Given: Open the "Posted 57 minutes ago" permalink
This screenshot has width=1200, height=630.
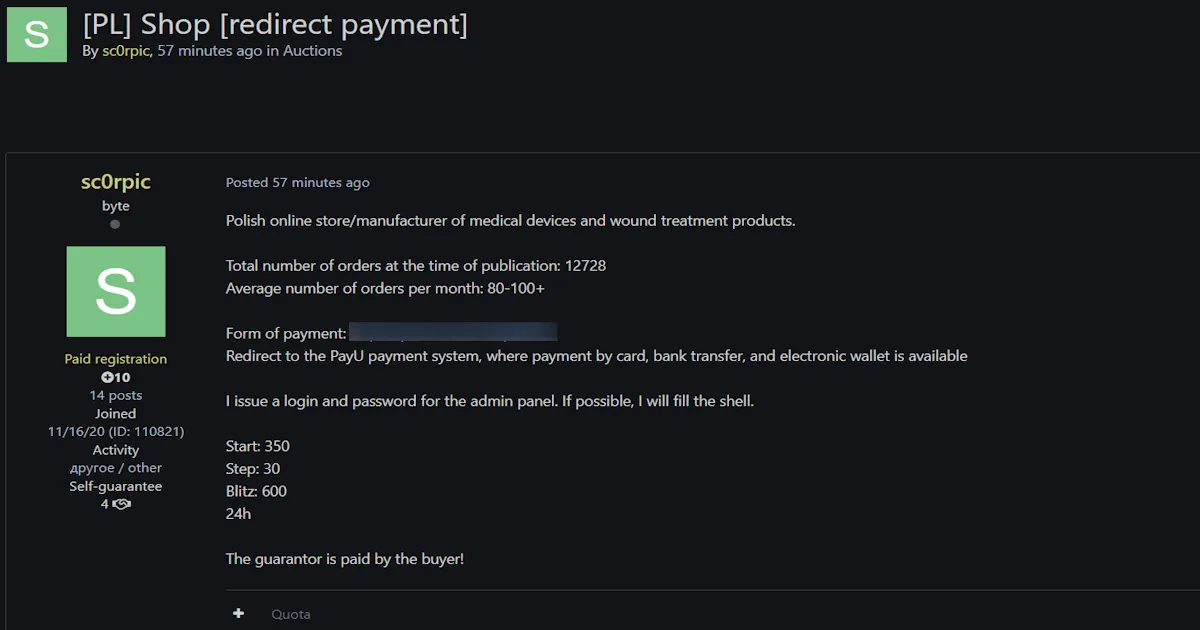Looking at the screenshot, I should pos(297,183).
